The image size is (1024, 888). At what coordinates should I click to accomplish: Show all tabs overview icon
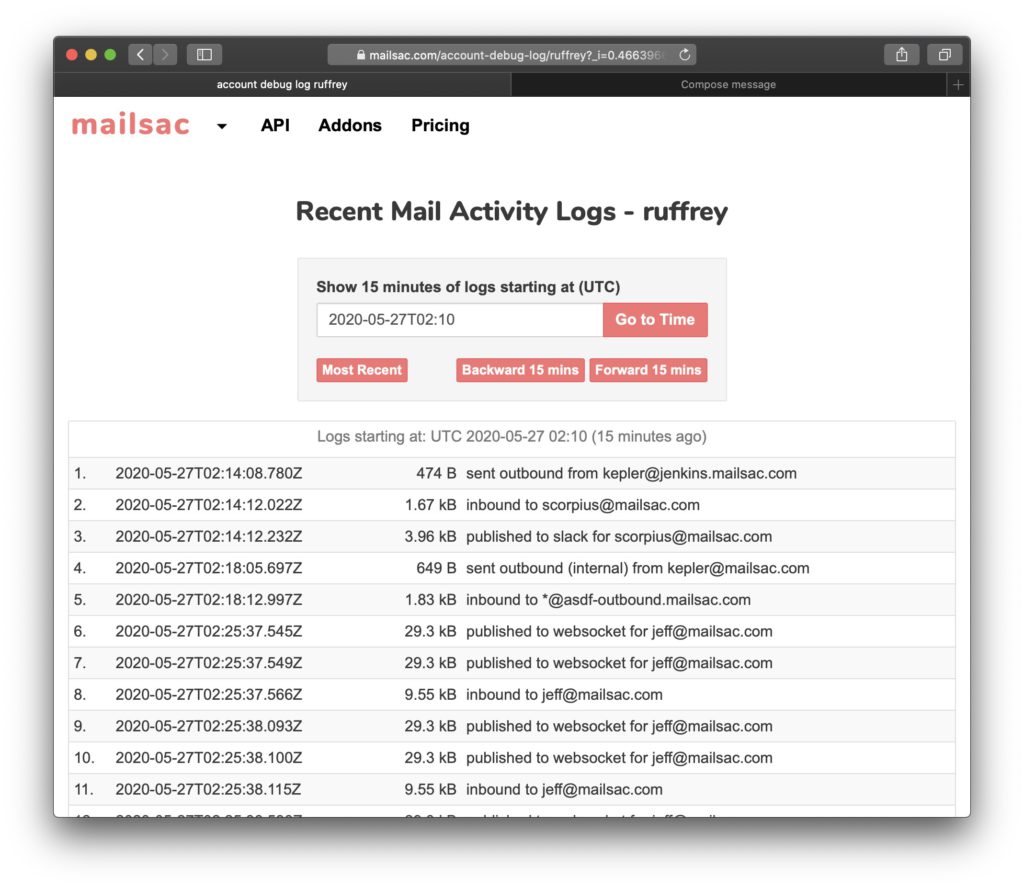(944, 54)
